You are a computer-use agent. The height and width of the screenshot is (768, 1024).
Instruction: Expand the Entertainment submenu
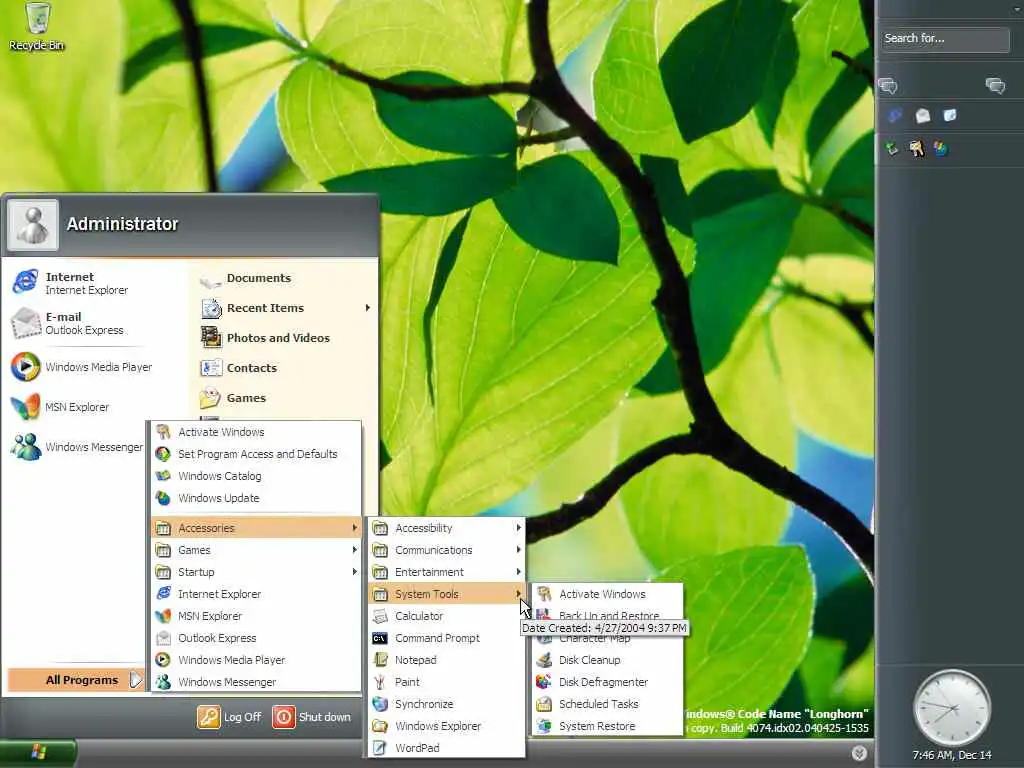pos(447,572)
